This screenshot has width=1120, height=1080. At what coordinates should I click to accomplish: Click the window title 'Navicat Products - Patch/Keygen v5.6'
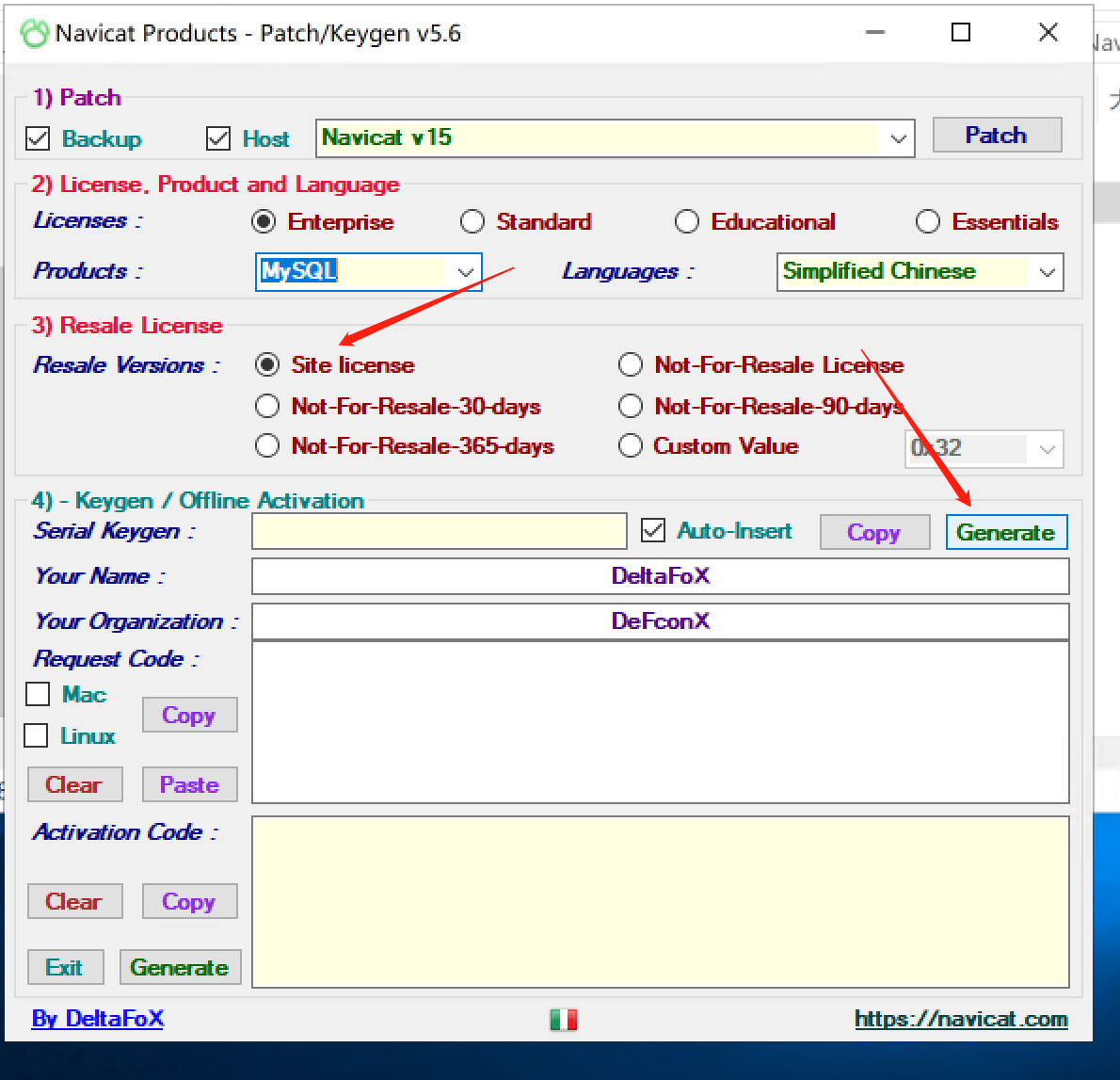pos(259,34)
